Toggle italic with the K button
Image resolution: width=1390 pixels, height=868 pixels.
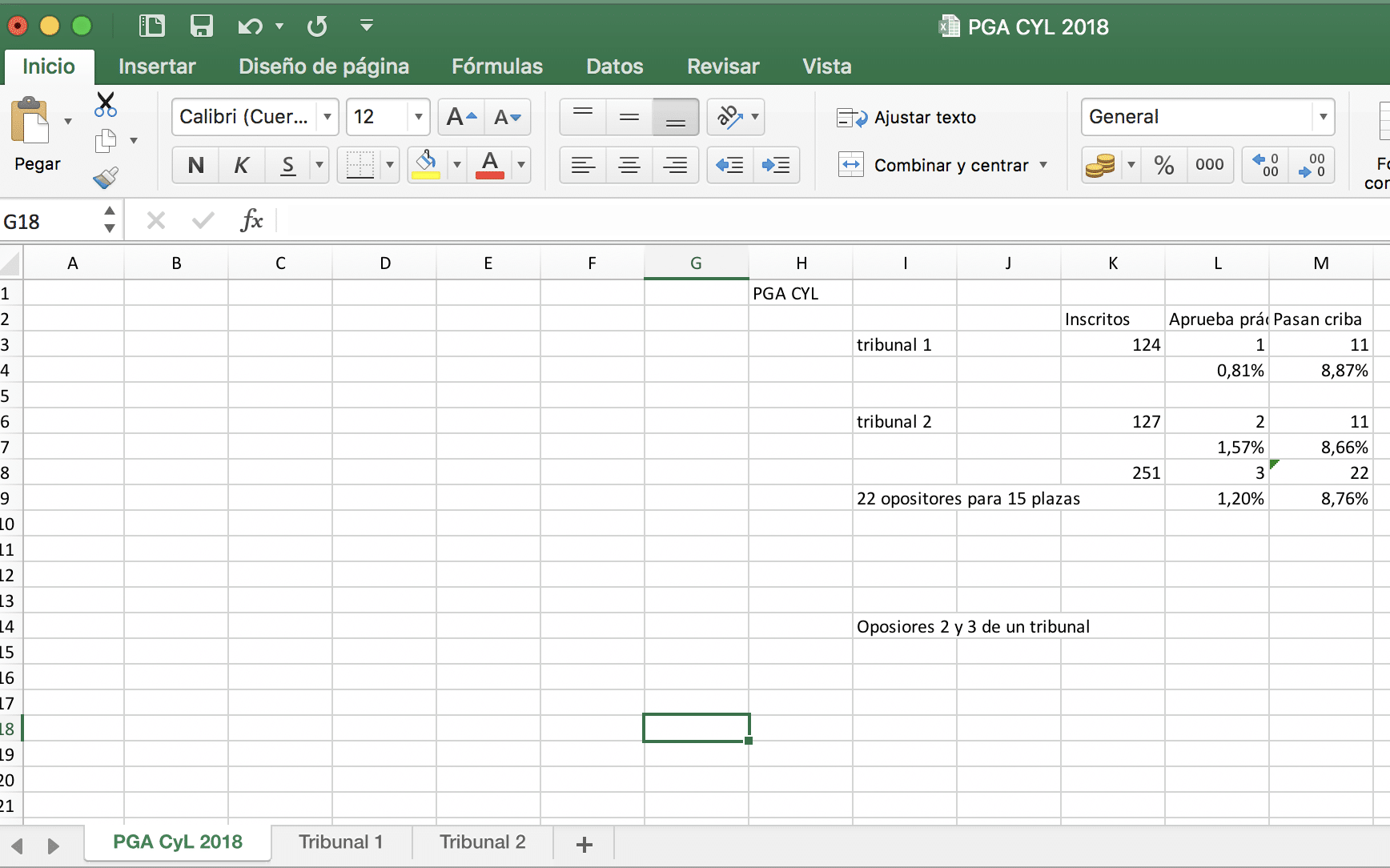pyautogui.click(x=241, y=165)
